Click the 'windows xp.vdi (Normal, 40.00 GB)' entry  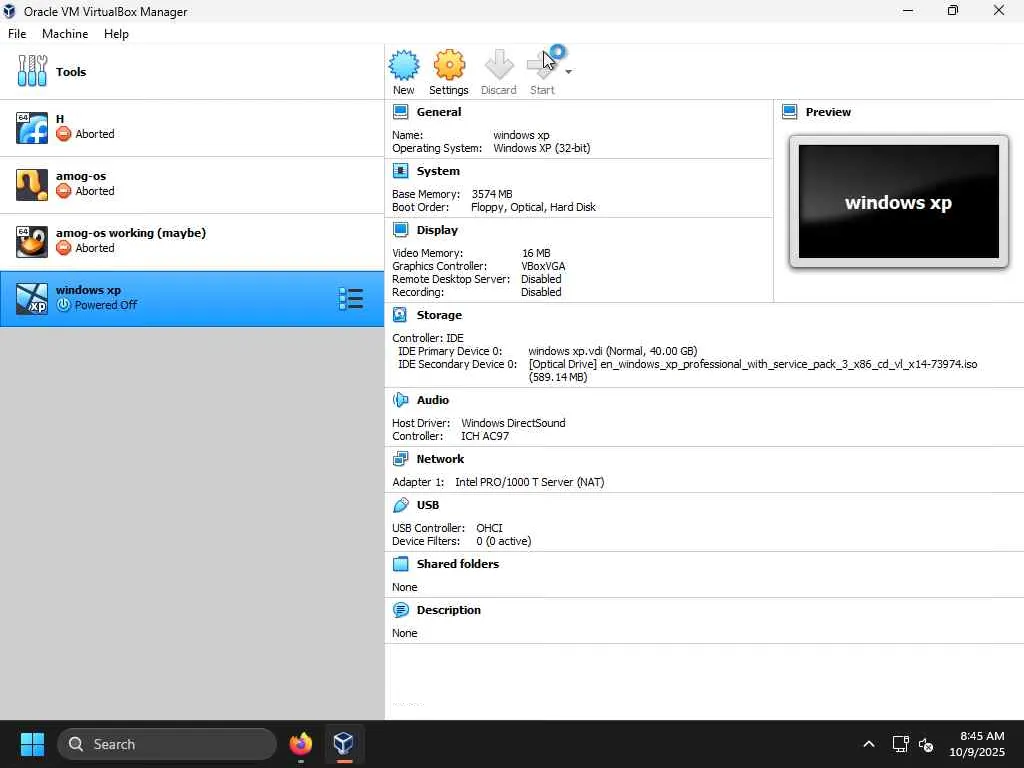coord(613,351)
